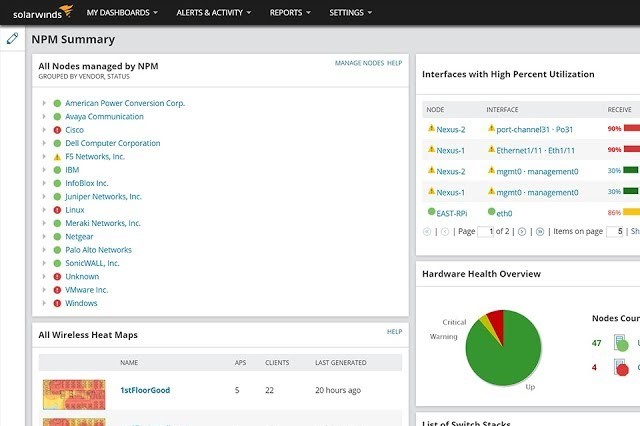Click warning icon beside first Nexus-2 node
The image size is (640, 426).
click(431, 128)
